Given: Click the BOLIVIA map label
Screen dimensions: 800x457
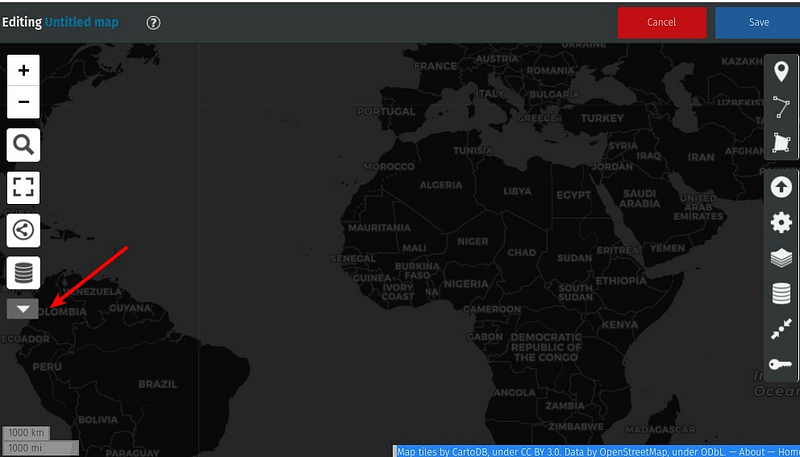Looking at the screenshot, I should click(x=98, y=420).
